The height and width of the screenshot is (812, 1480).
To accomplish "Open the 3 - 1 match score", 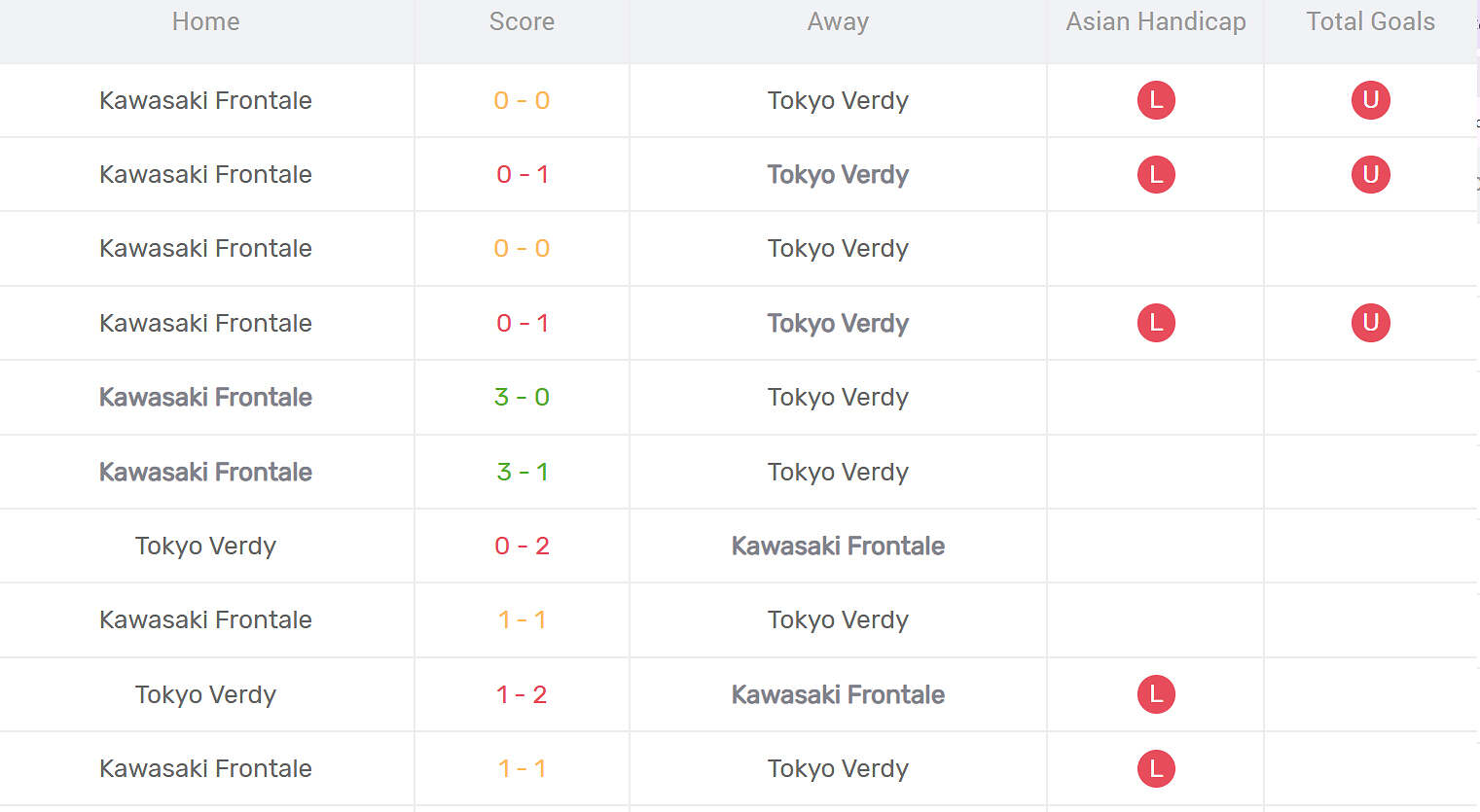I will coord(522,473).
